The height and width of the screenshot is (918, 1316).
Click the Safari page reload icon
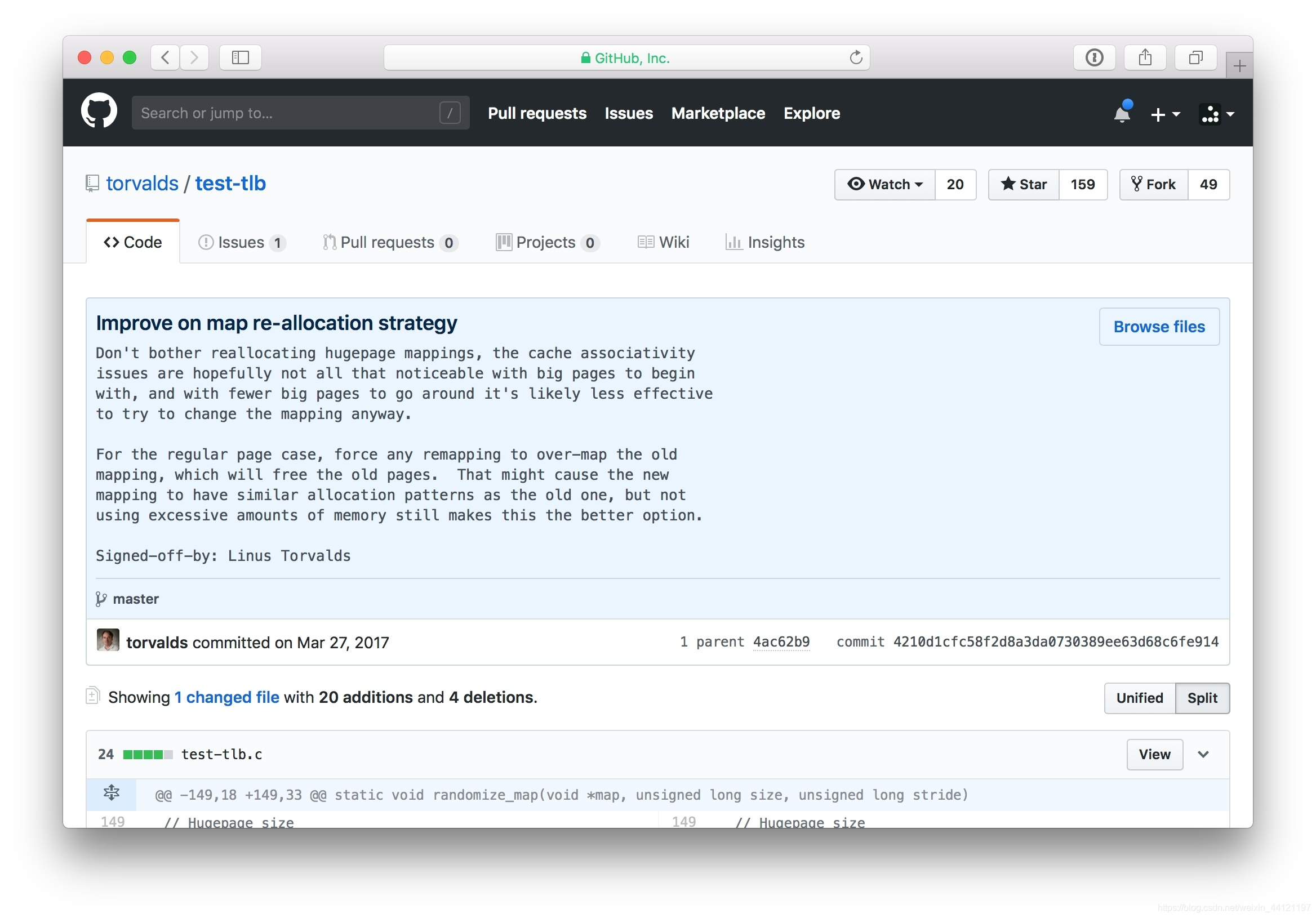(855, 57)
